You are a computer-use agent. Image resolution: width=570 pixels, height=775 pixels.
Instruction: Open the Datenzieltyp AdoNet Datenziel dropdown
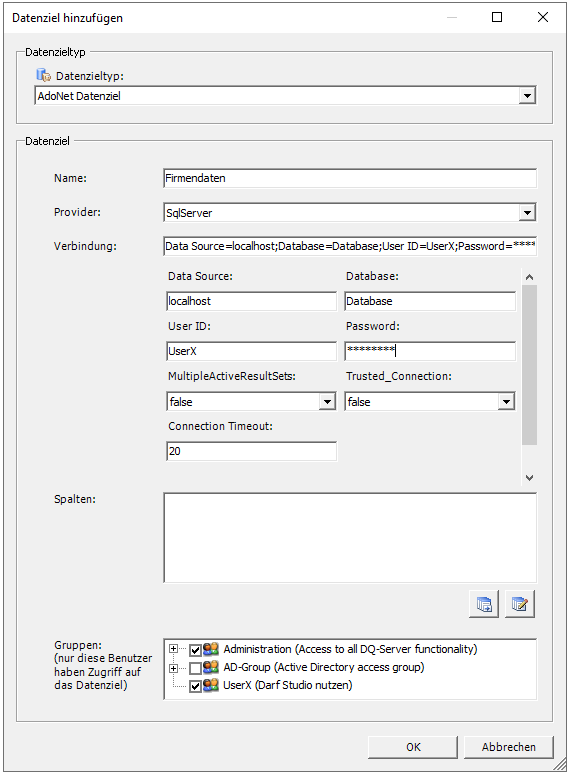(x=527, y=96)
